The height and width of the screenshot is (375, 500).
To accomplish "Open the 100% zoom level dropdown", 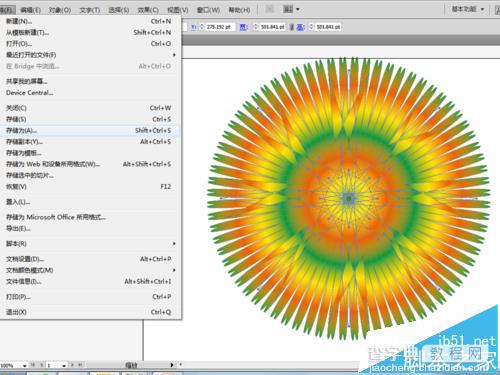I will click(25, 366).
